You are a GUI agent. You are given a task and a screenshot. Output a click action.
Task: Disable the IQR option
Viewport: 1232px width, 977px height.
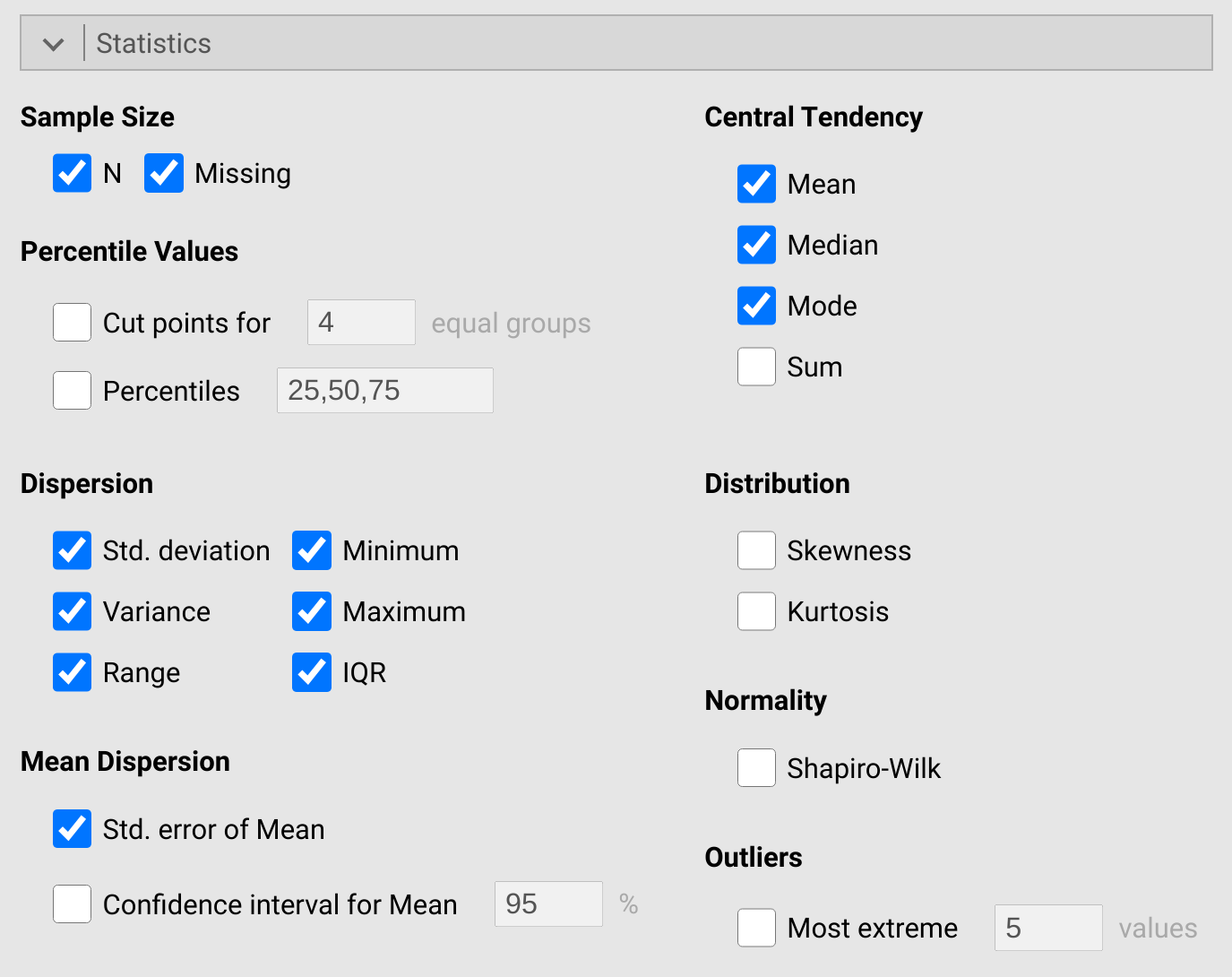click(x=311, y=672)
